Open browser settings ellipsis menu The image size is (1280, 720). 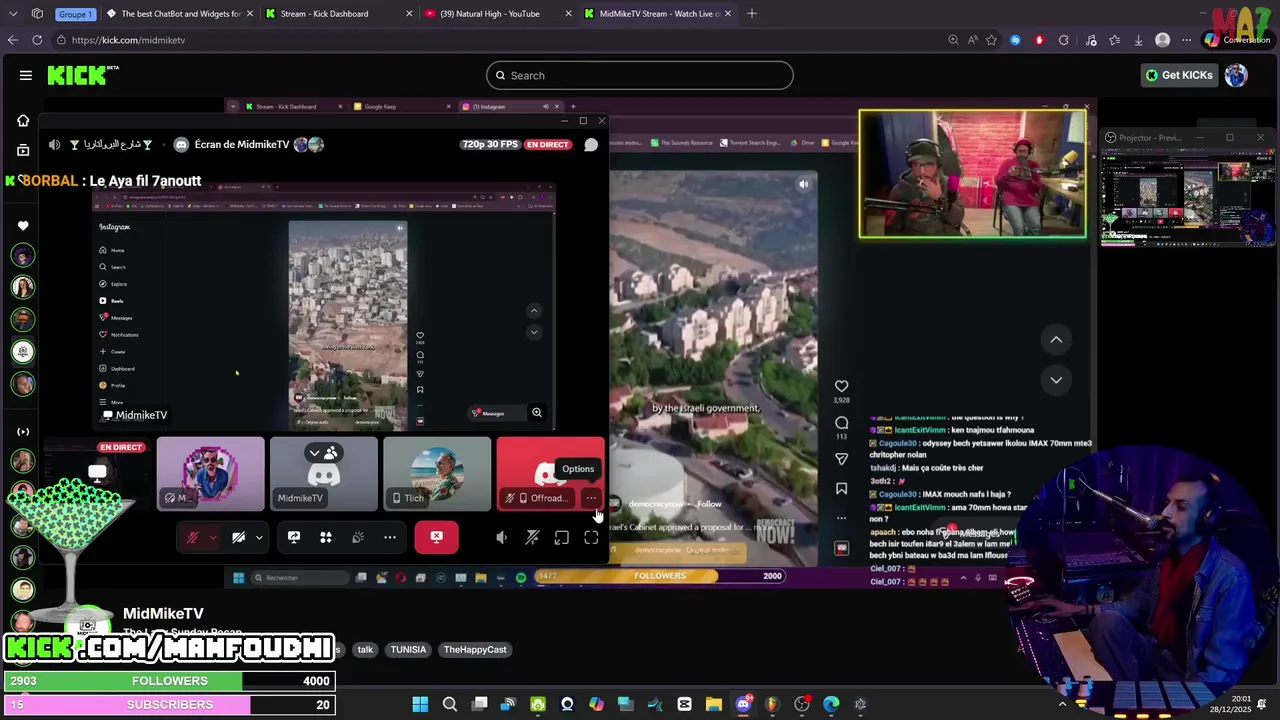(x=1187, y=40)
